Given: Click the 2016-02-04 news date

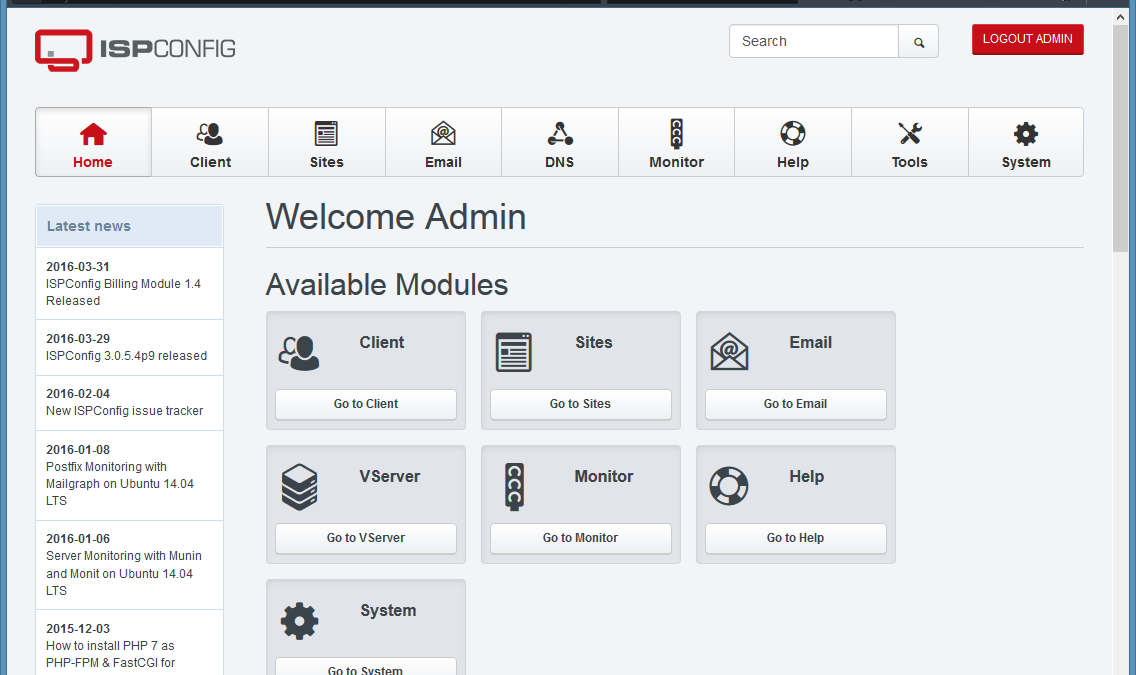Looking at the screenshot, I should 78,393.
